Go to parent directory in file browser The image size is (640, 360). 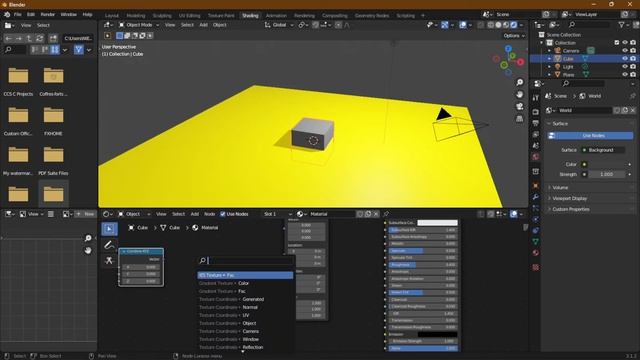29,38
